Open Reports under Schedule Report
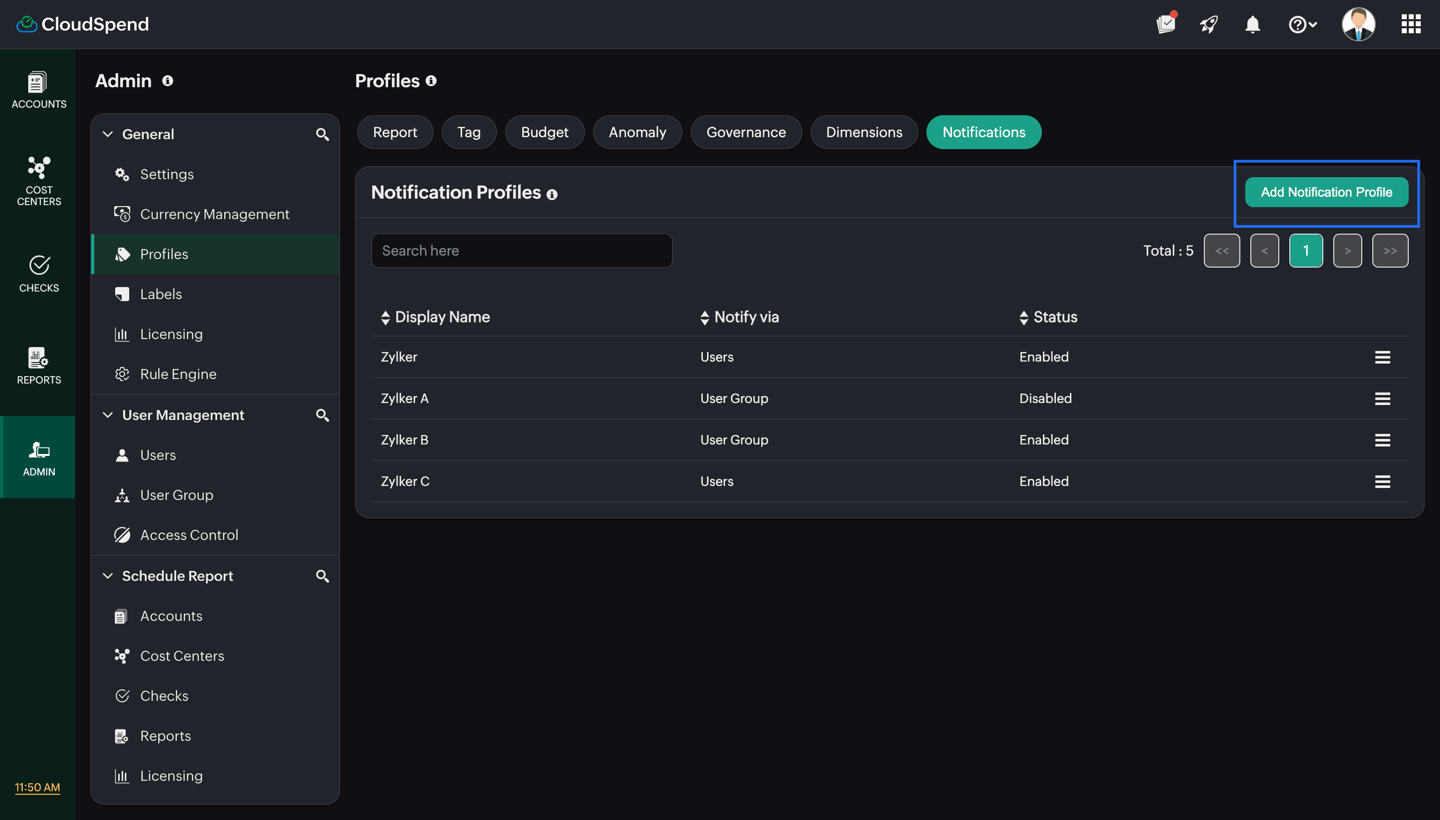 (216, 736)
